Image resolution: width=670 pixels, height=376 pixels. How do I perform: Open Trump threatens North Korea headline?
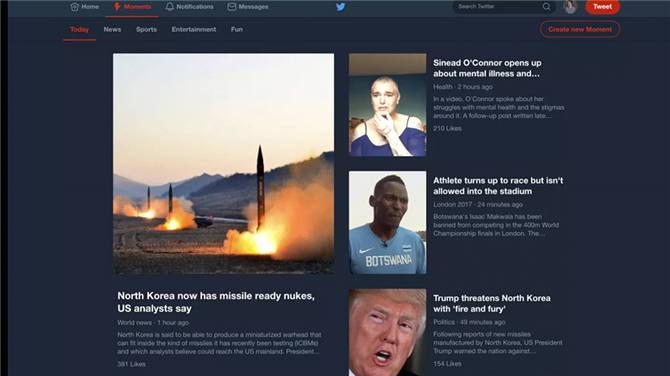click(x=492, y=303)
